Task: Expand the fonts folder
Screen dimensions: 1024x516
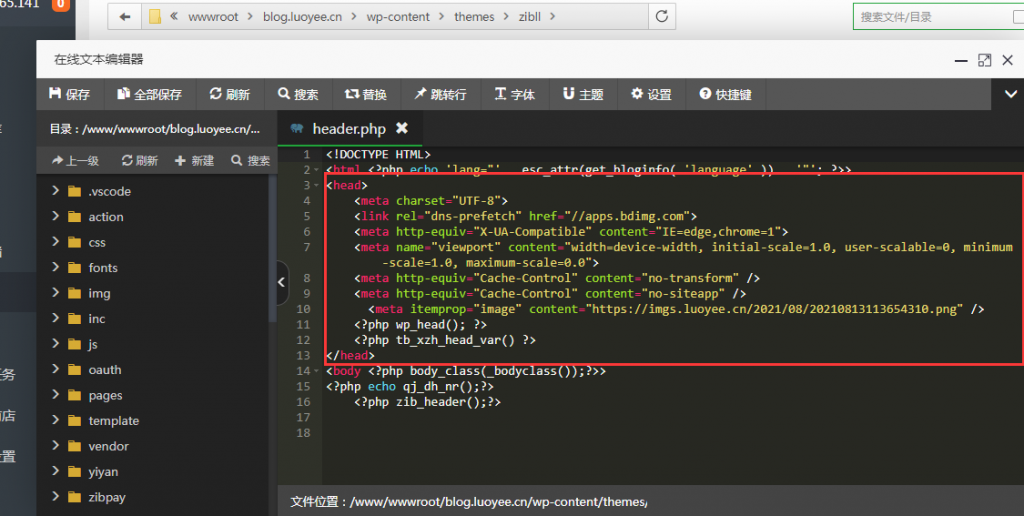Action: coord(56,267)
